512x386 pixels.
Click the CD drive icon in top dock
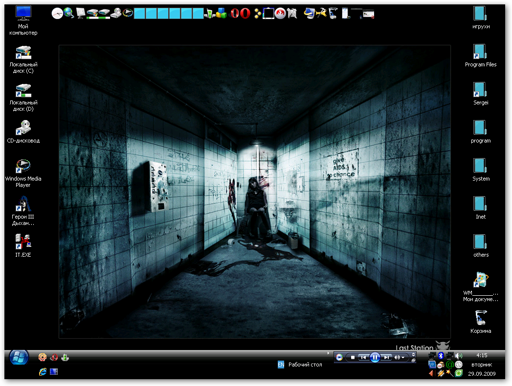(x=116, y=13)
